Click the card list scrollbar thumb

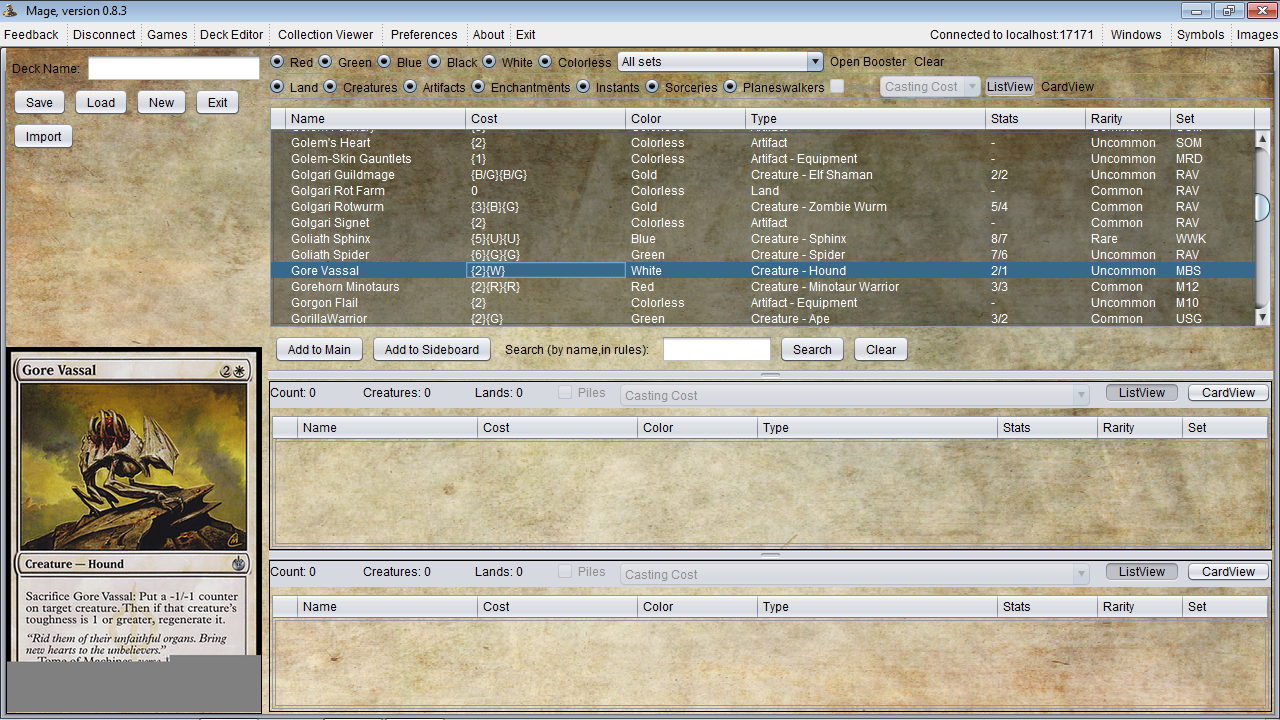tap(1262, 207)
